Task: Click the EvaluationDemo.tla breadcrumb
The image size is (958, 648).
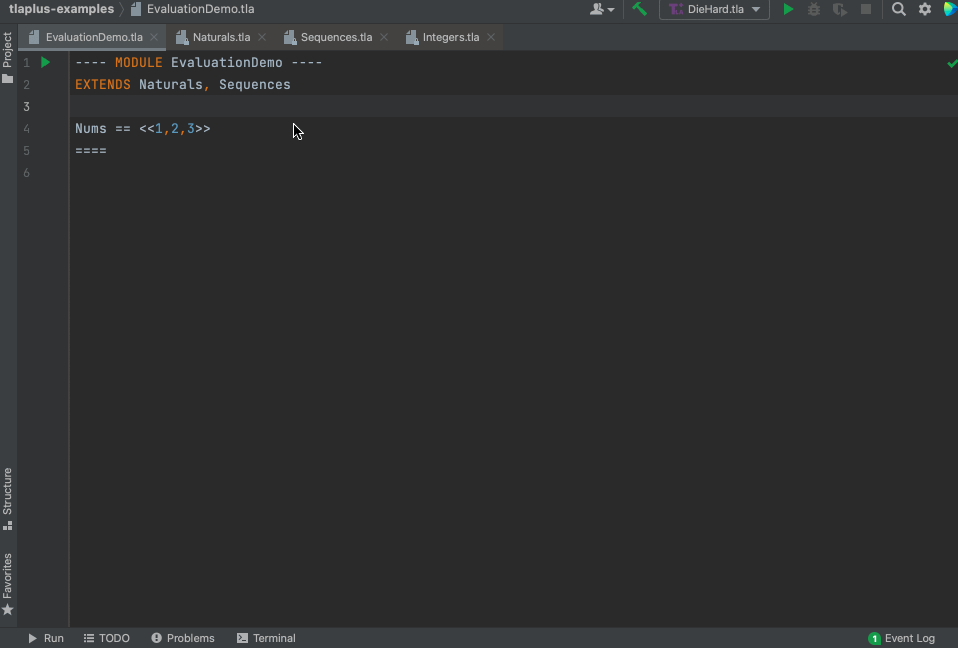Action: point(193,9)
